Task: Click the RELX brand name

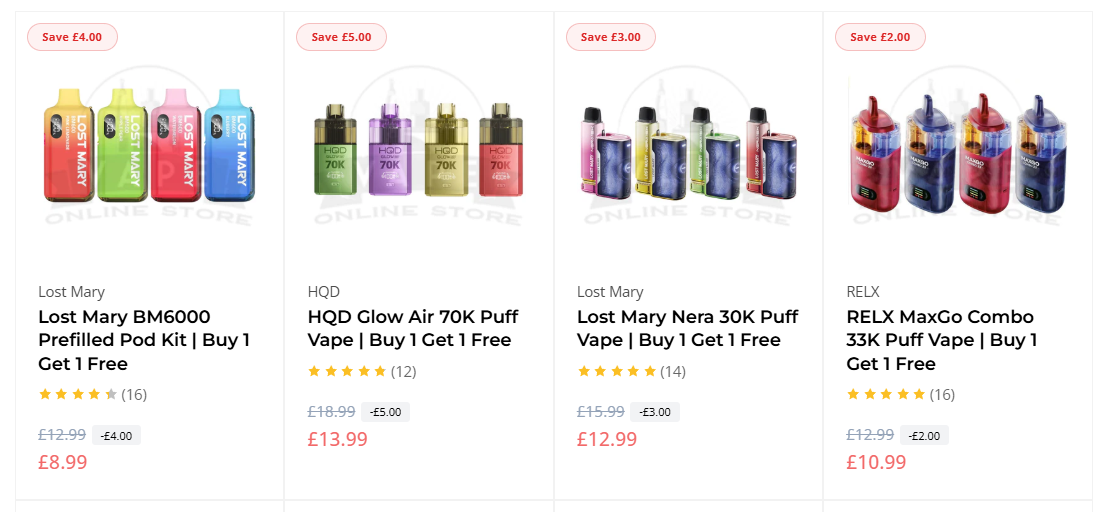Action: 862,292
